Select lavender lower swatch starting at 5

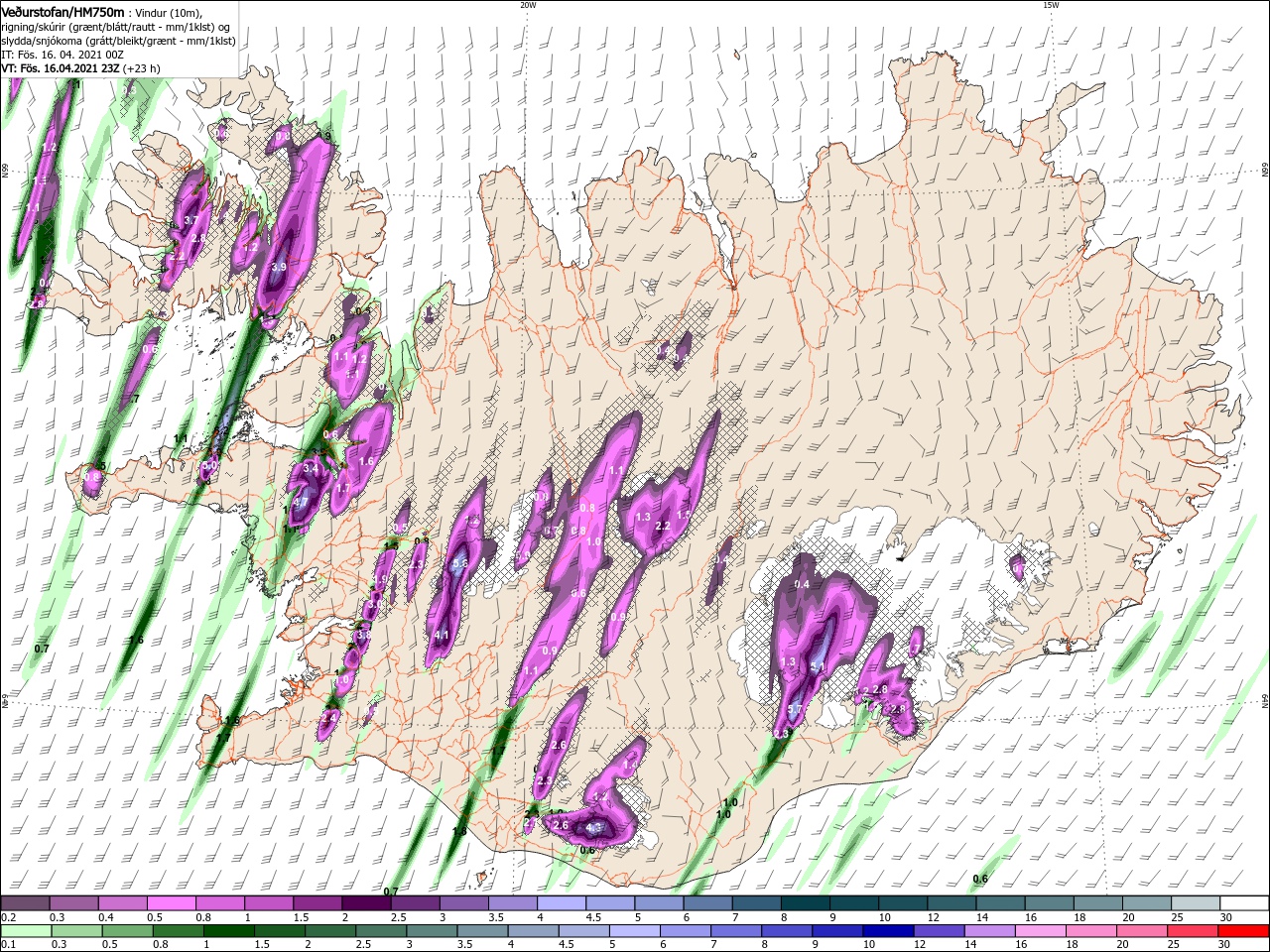coord(635,931)
